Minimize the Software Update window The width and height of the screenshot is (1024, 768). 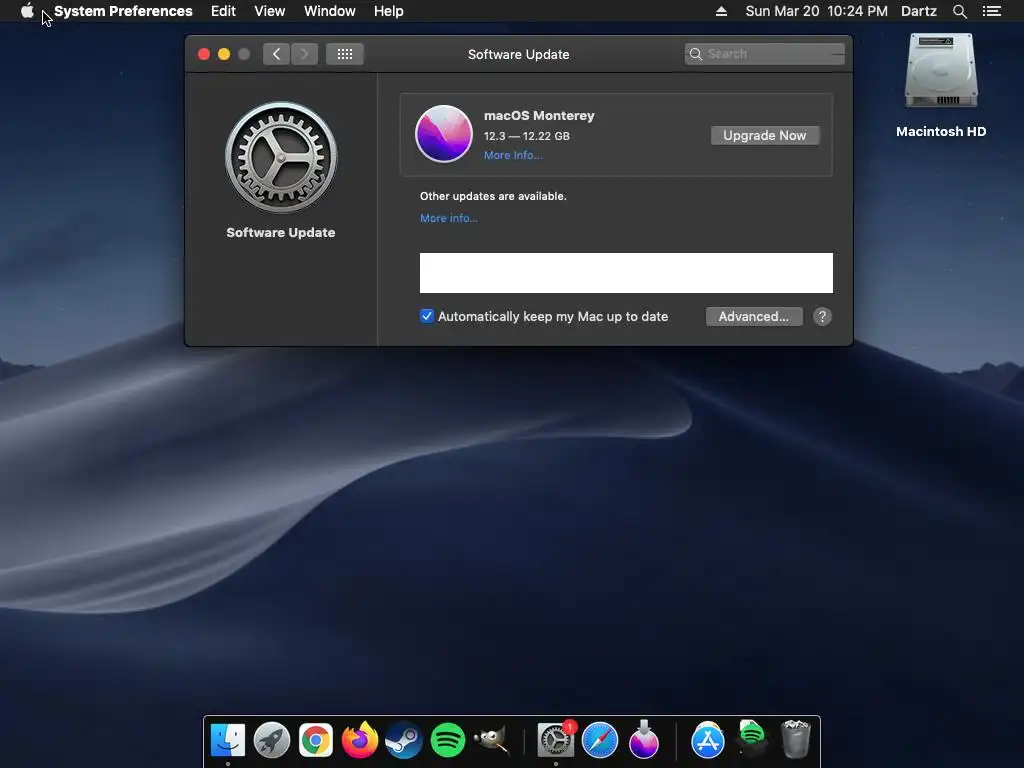point(224,54)
